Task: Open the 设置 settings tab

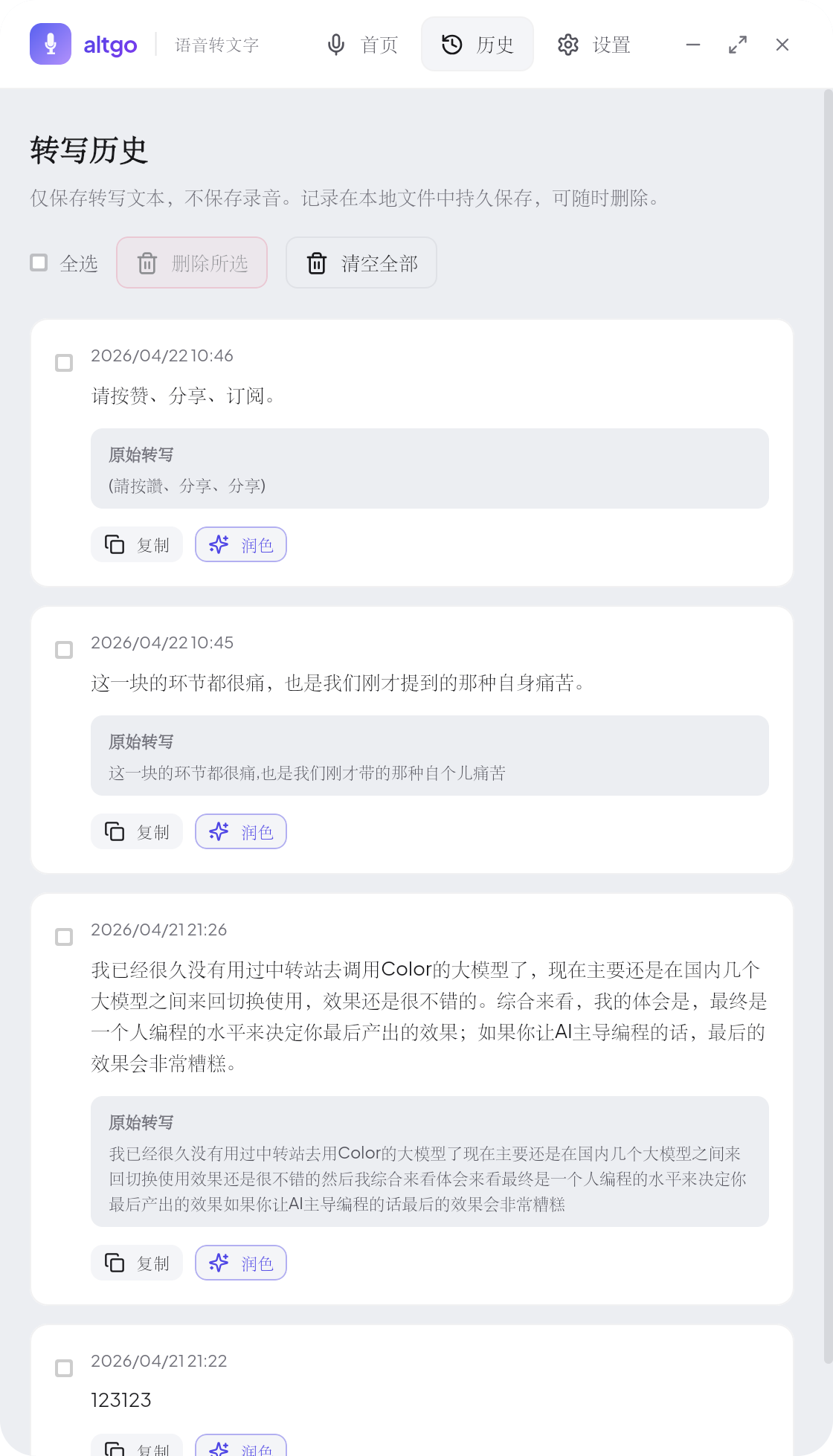Action: tap(594, 45)
